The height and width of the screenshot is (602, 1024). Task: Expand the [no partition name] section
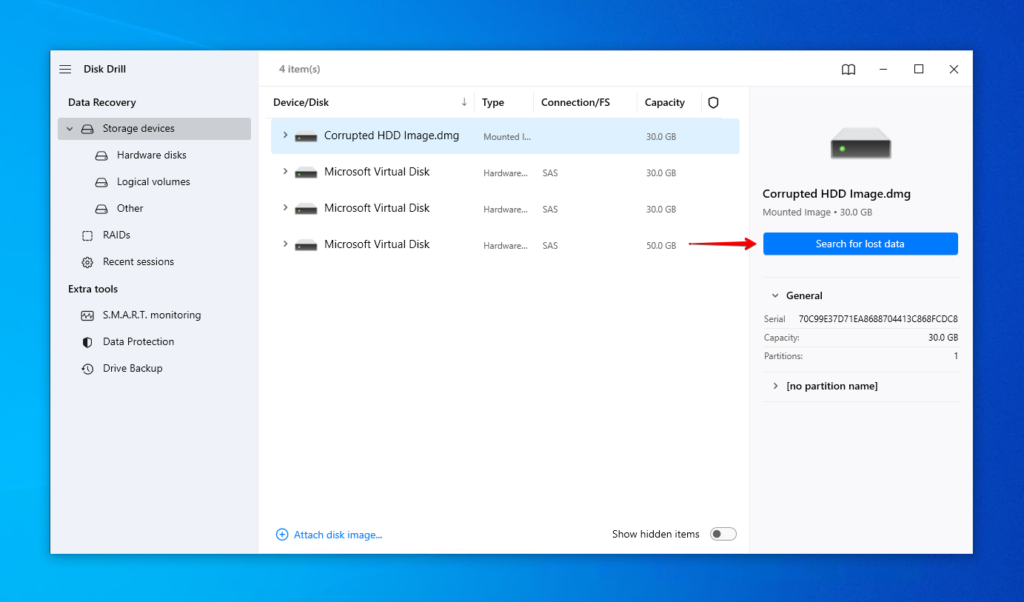[776, 386]
